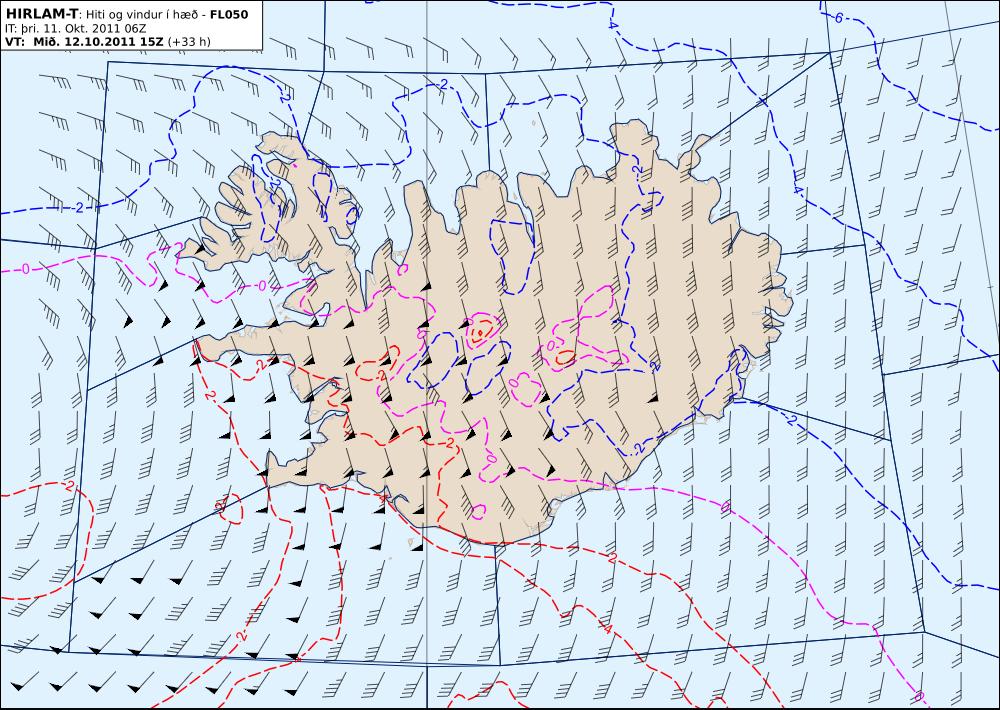The width and height of the screenshot is (1000, 710).
Task: Click the red 4 isotherm label
Action: click(x=608, y=630)
